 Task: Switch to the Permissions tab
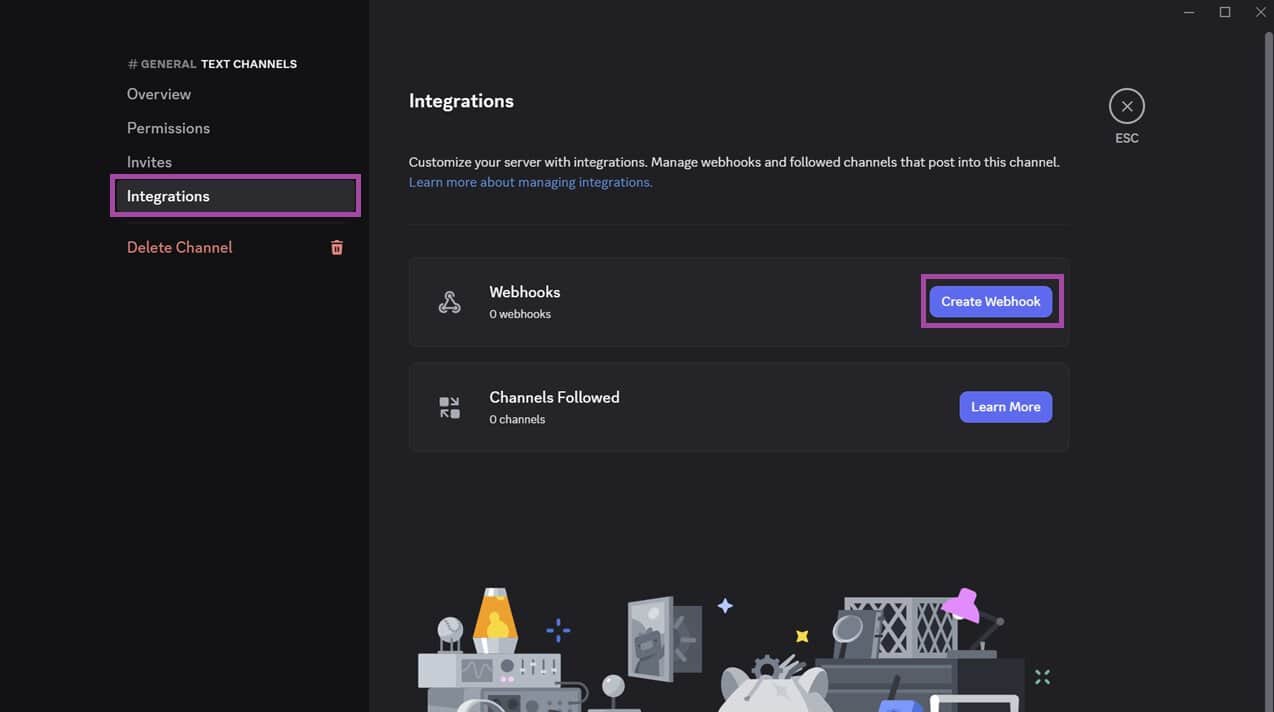[x=168, y=128]
